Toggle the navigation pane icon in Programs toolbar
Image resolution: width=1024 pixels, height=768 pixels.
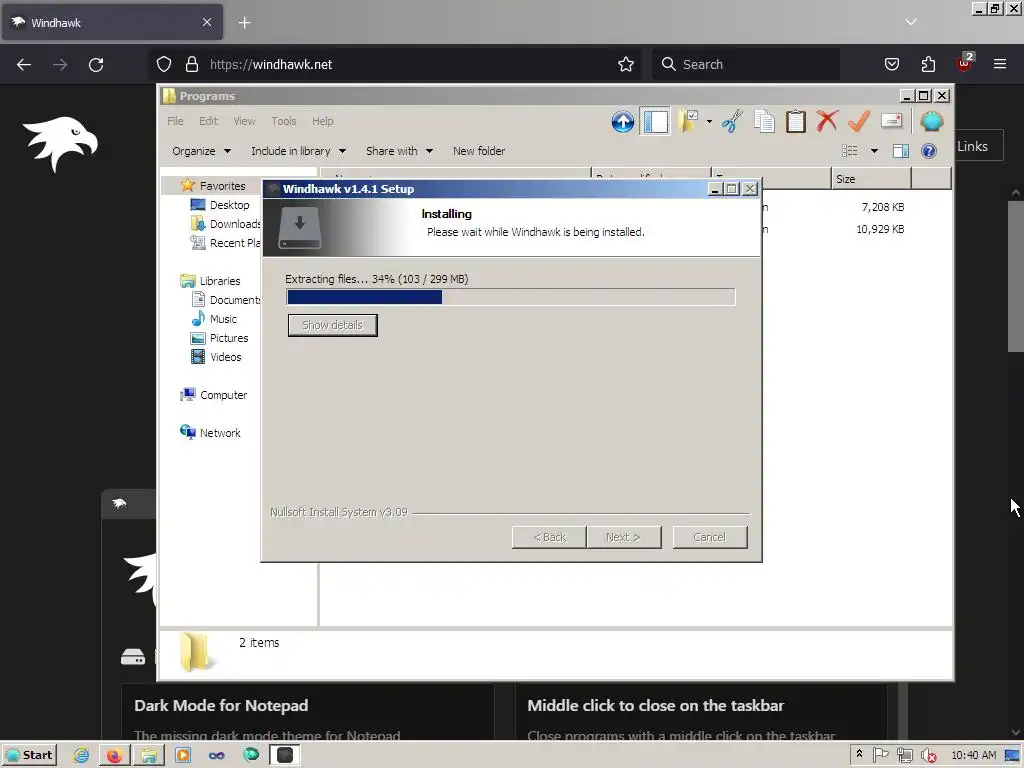[655, 121]
